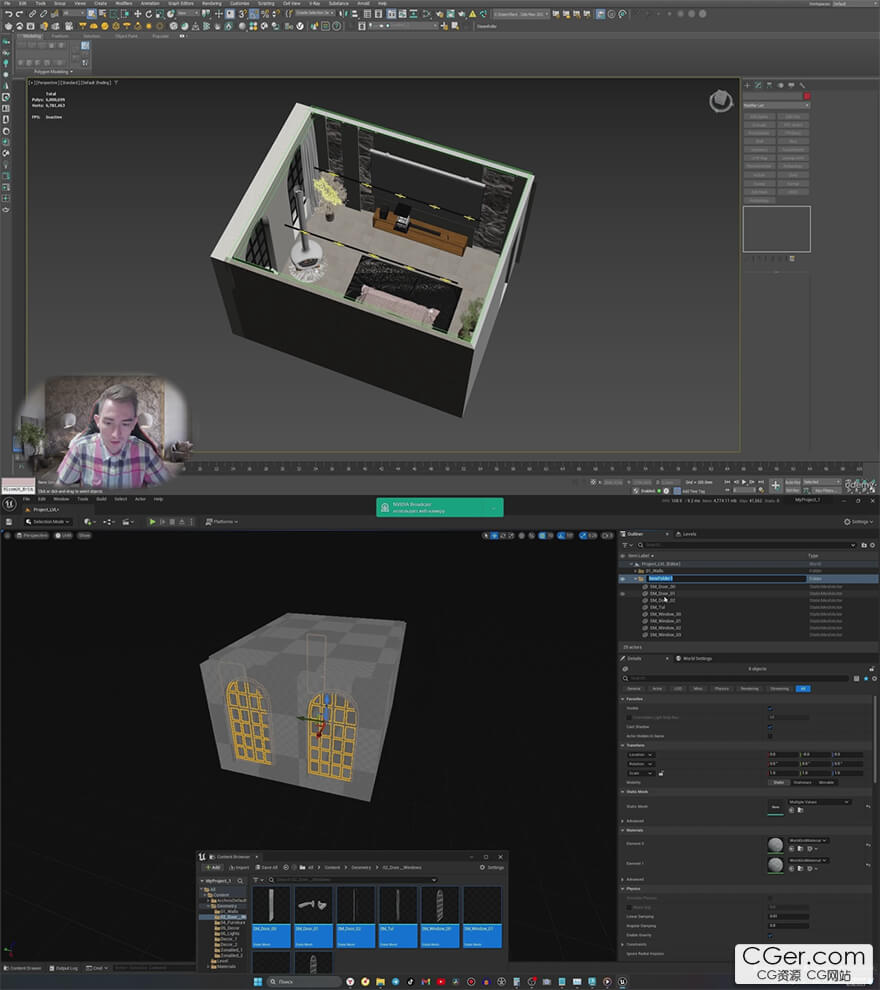Toggle the Visible checkbox in Details
This screenshot has width=880, height=990.
[770, 708]
